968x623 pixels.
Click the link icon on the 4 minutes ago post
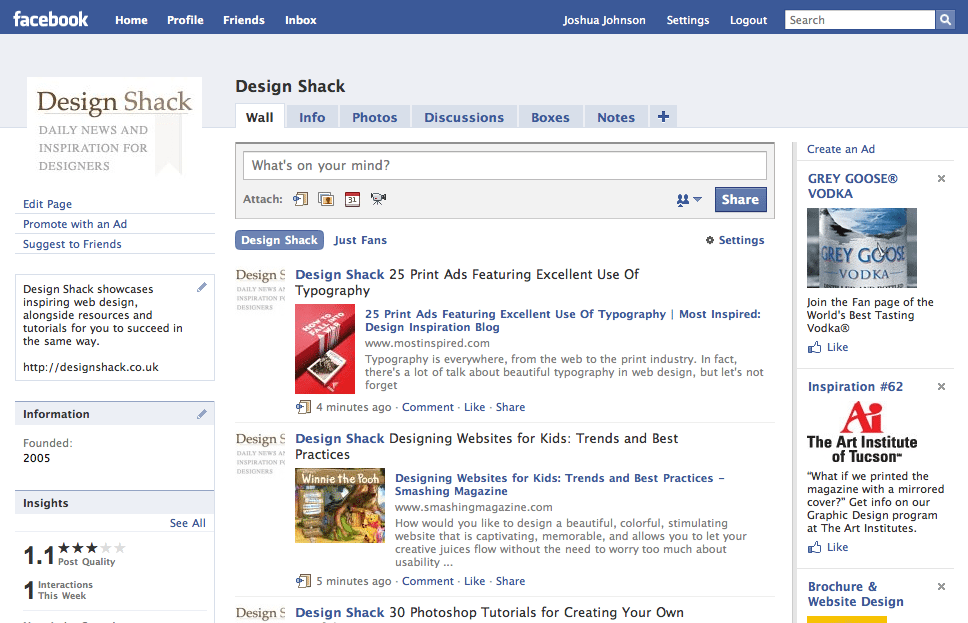[x=303, y=407]
